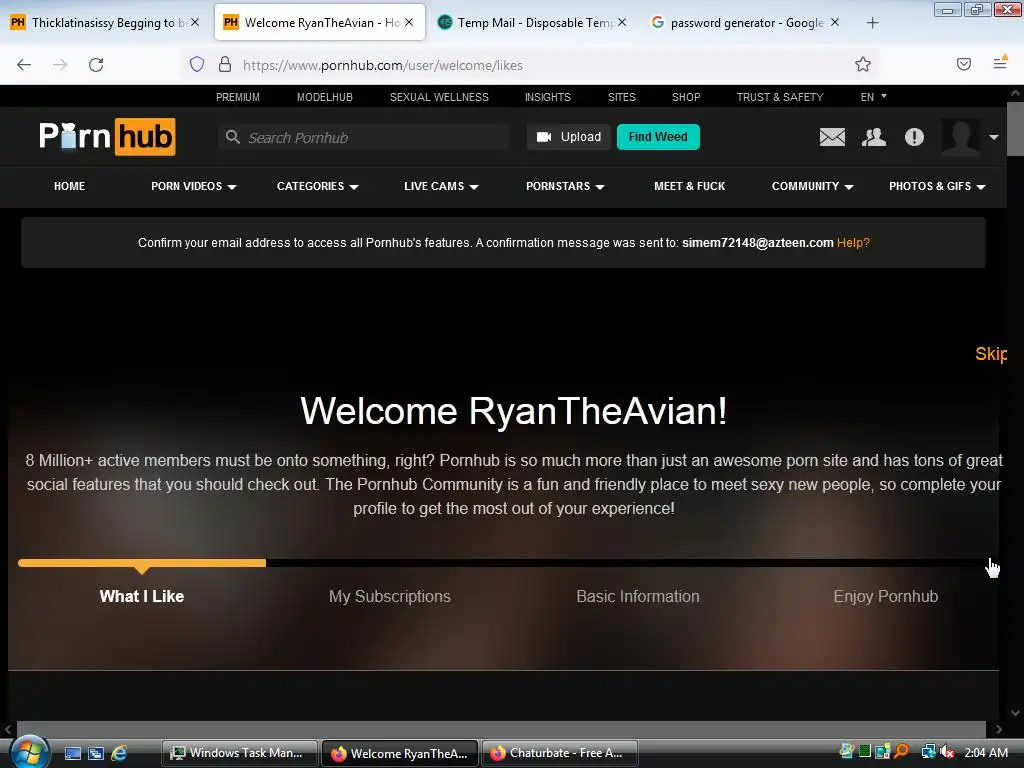Image resolution: width=1024 pixels, height=768 pixels.
Task: Click the orange Skip link
Action: point(991,354)
